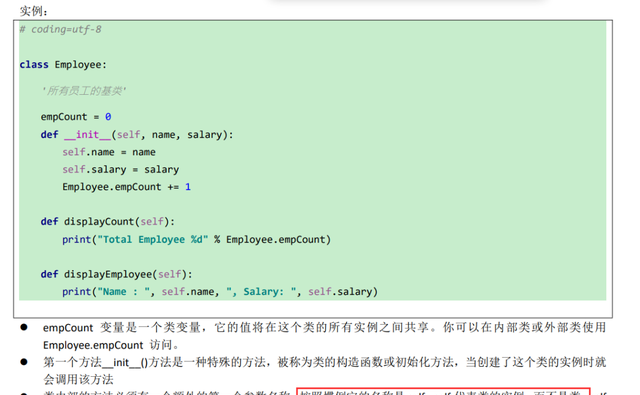Viewport: 640px width, 395px height.
Task: Click the 'self.name = name' line
Action: pyautogui.click(x=109, y=152)
